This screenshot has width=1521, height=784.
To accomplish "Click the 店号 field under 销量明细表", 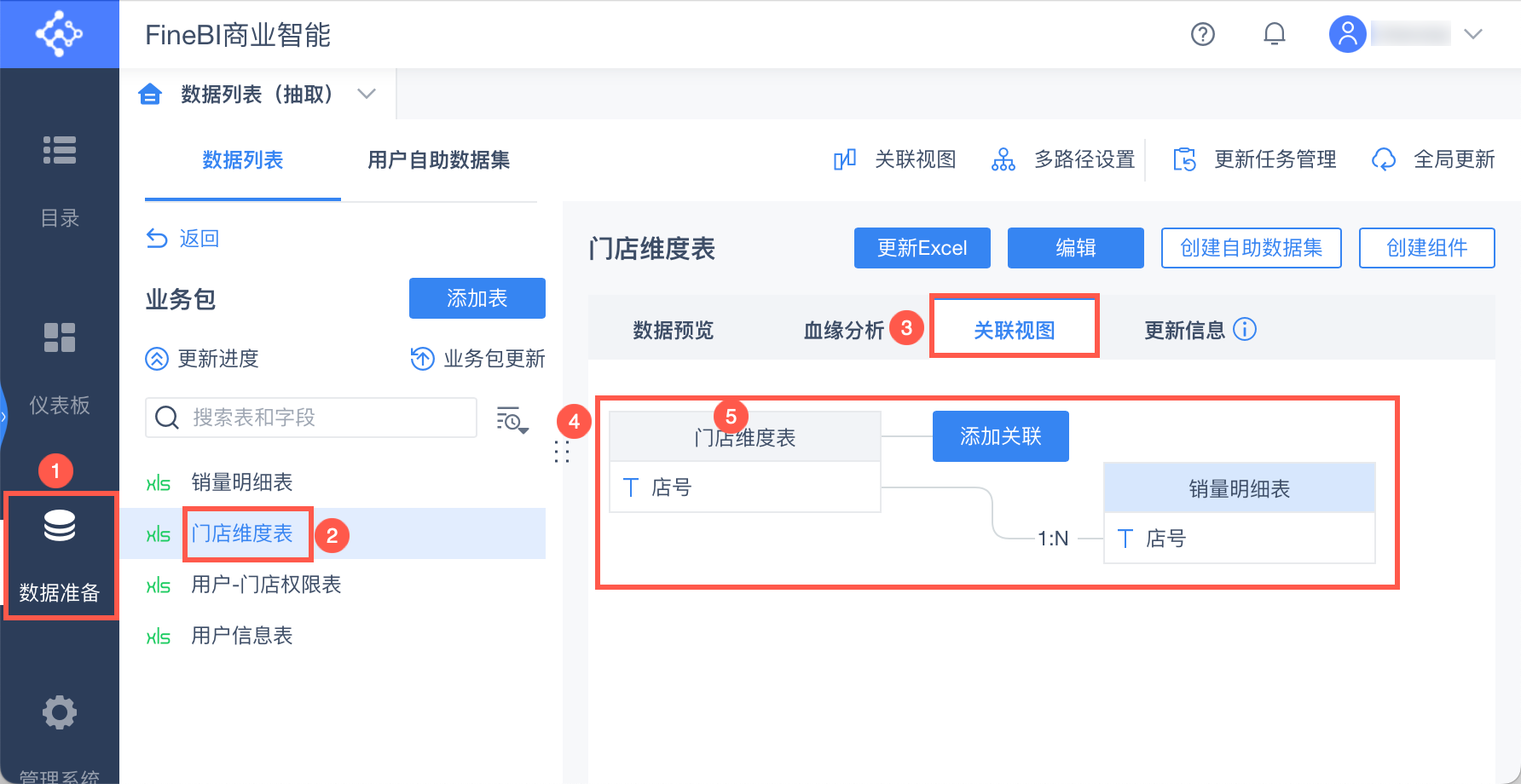I will [x=1240, y=539].
